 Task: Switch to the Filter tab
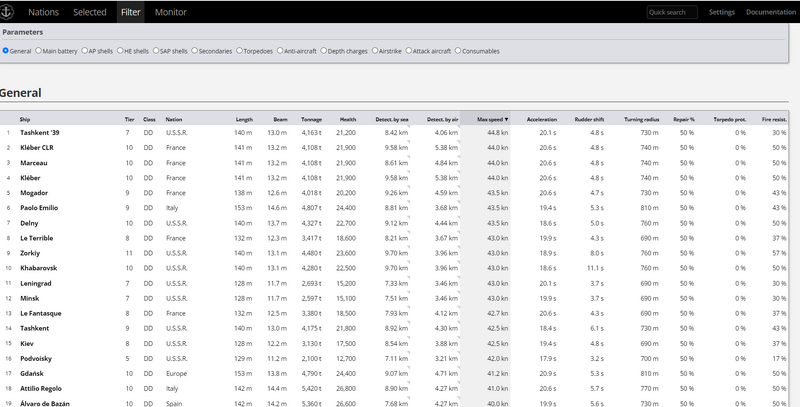(131, 12)
